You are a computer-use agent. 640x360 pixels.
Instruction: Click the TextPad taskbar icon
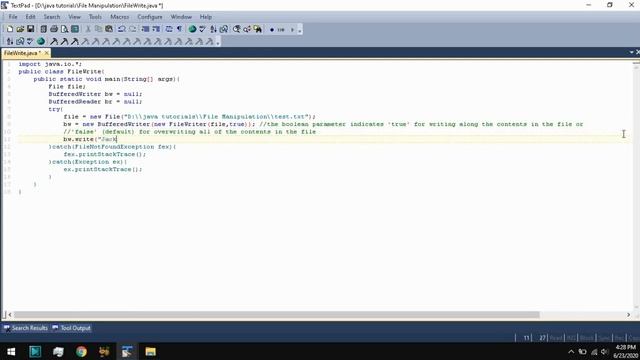(x=127, y=351)
